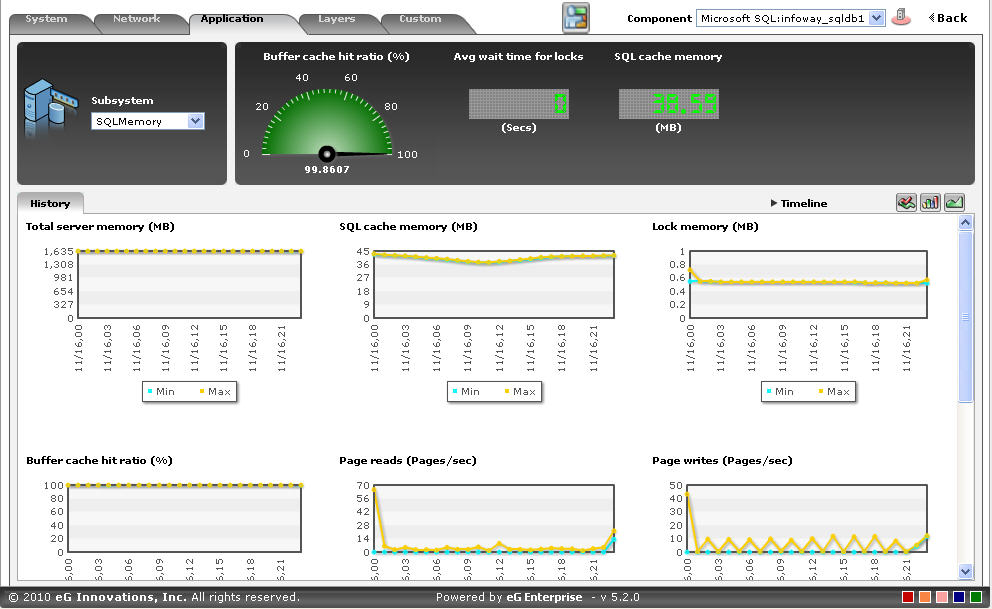The image size is (992, 609).
Task: Click the 'Total server memory (MB)' chart title
Action: (100, 226)
